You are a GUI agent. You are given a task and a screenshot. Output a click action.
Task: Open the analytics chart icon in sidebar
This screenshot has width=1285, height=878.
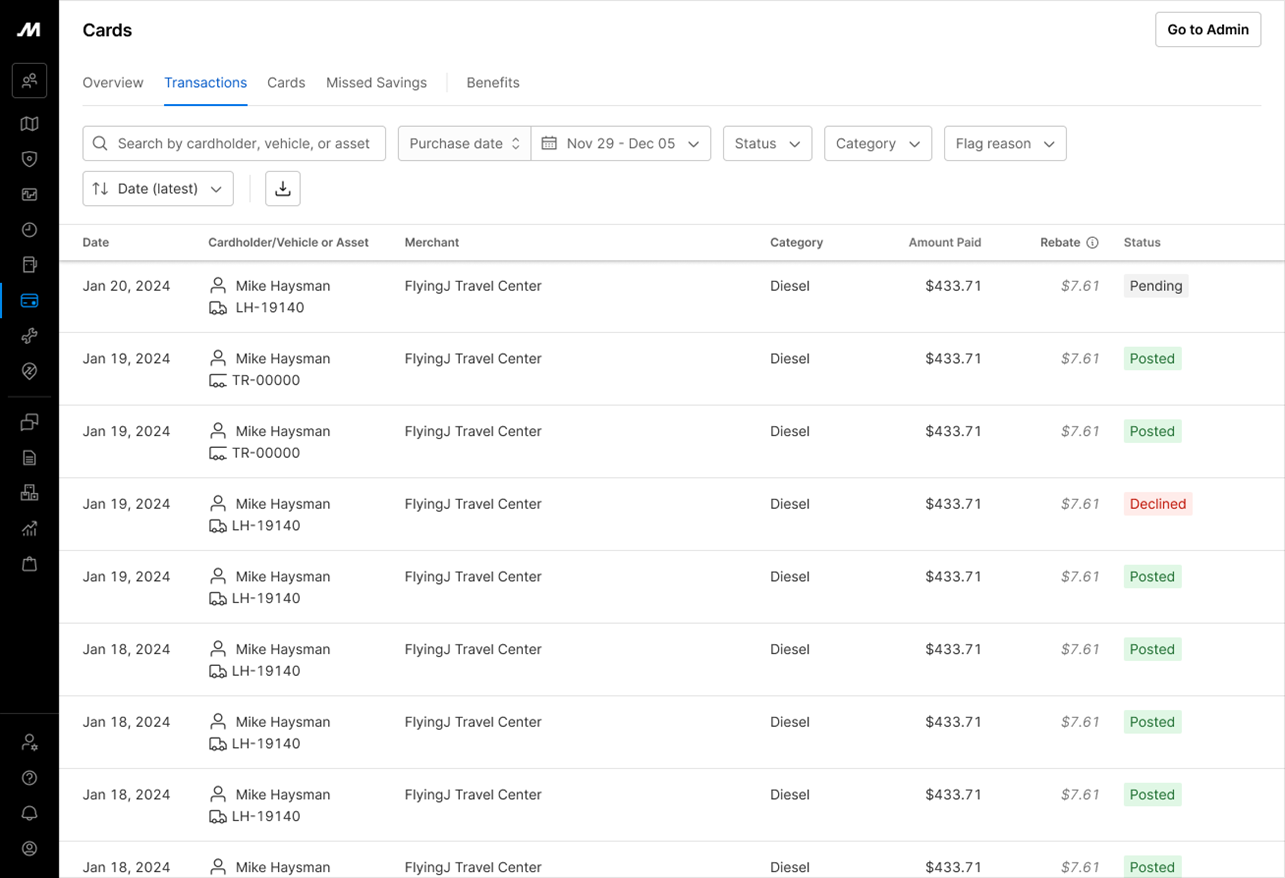coord(29,528)
